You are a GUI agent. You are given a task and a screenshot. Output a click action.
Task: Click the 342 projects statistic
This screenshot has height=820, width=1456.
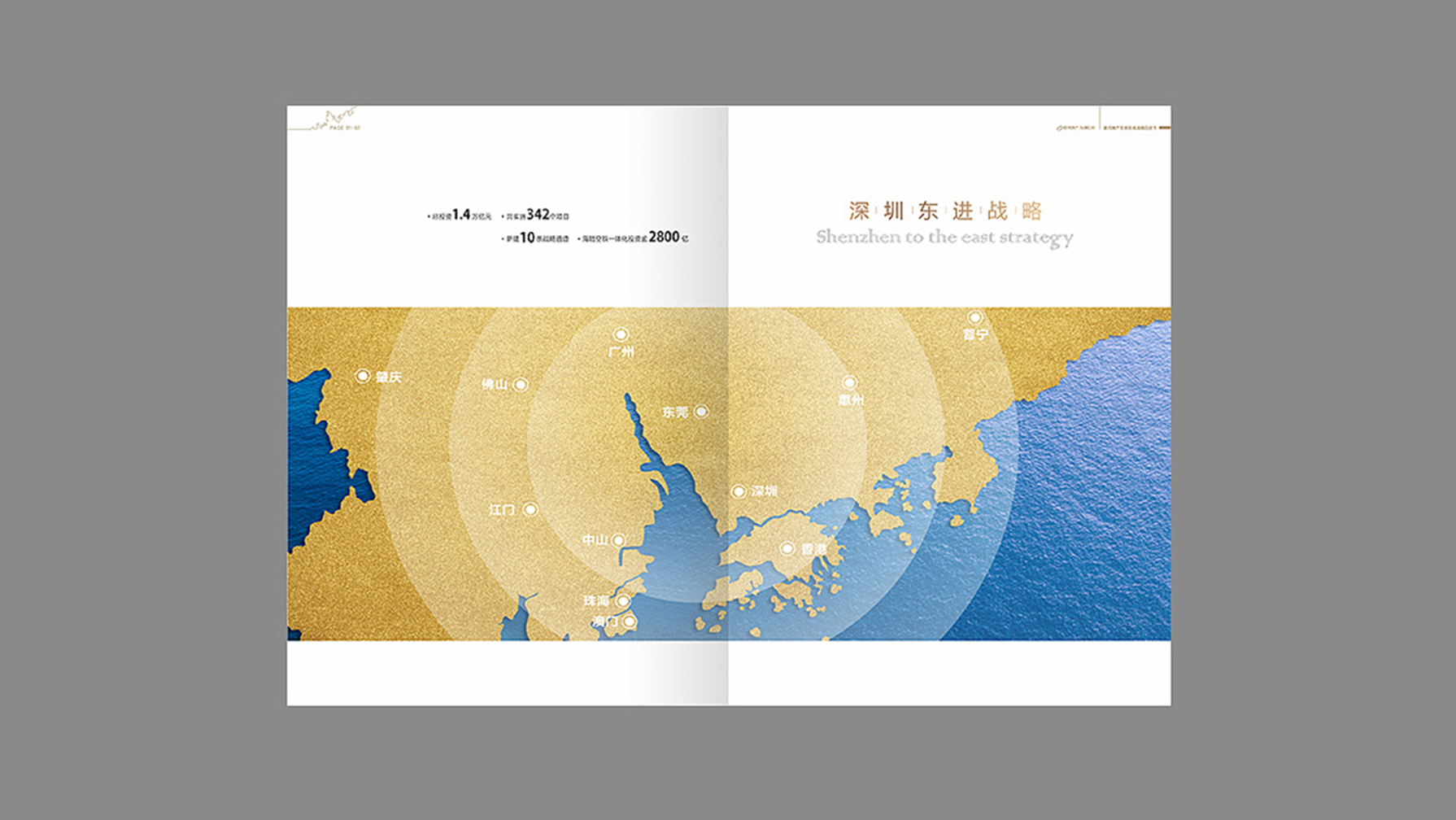tap(538, 215)
